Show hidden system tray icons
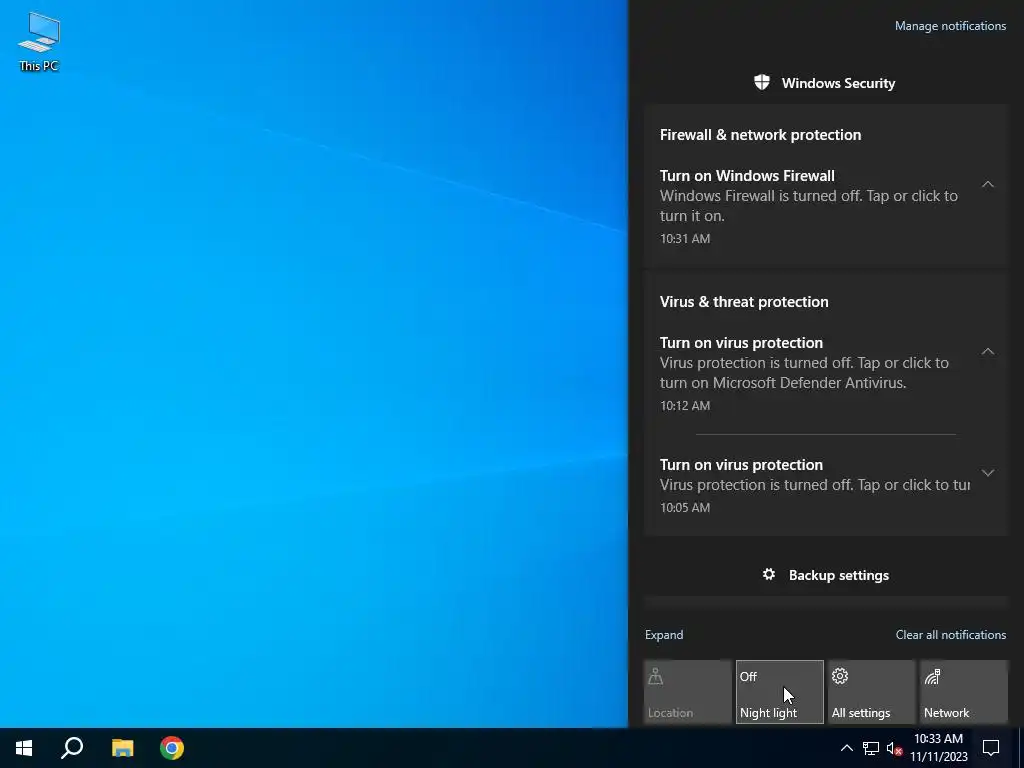The height and width of the screenshot is (768, 1024). (x=846, y=748)
